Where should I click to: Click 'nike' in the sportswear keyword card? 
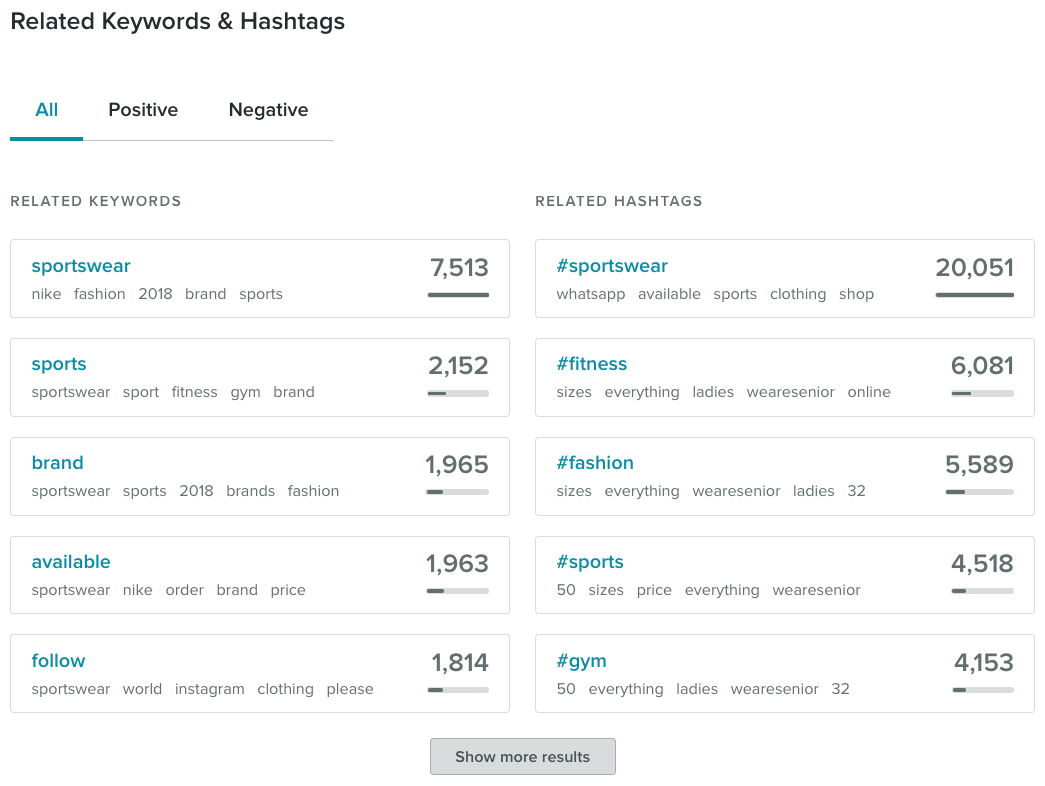46,294
